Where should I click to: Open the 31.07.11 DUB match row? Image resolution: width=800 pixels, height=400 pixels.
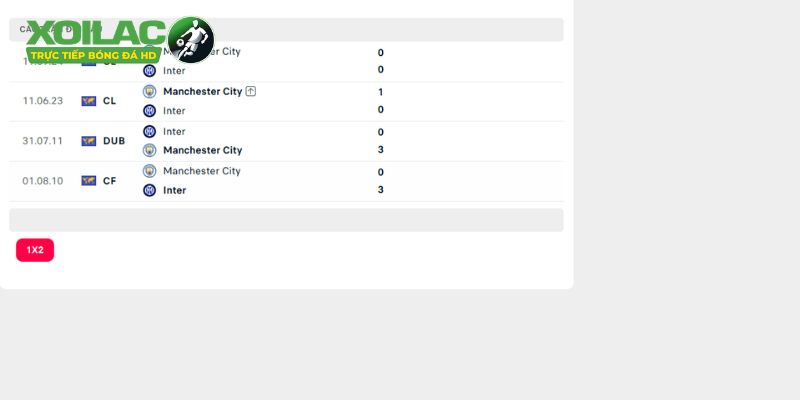point(286,141)
